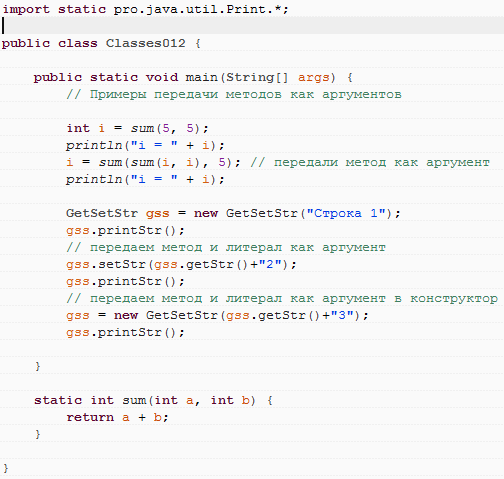Click the comment 'передали метод как аргумент'
Screen dimensions: 504x479
382,163
